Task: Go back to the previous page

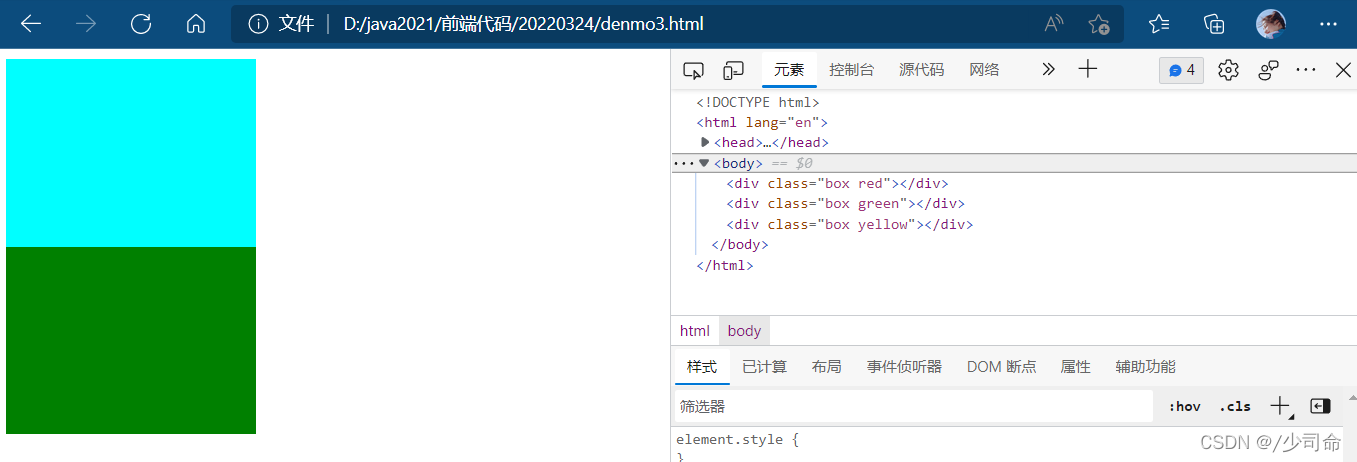Action: (x=31, y=24)
